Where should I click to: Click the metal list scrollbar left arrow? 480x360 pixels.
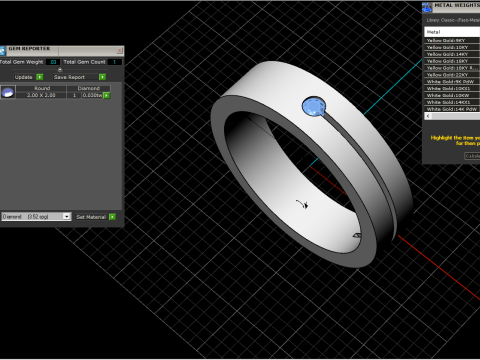coord(428,116)
